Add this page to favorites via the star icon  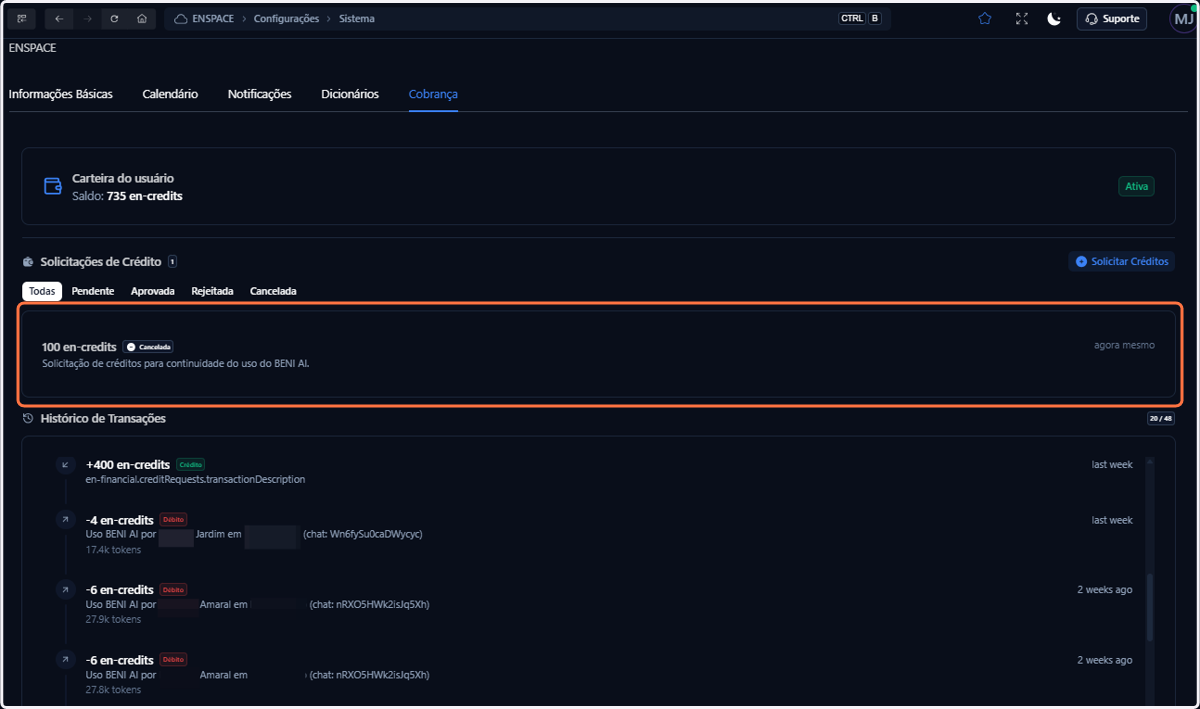click(x=985, y=18)
